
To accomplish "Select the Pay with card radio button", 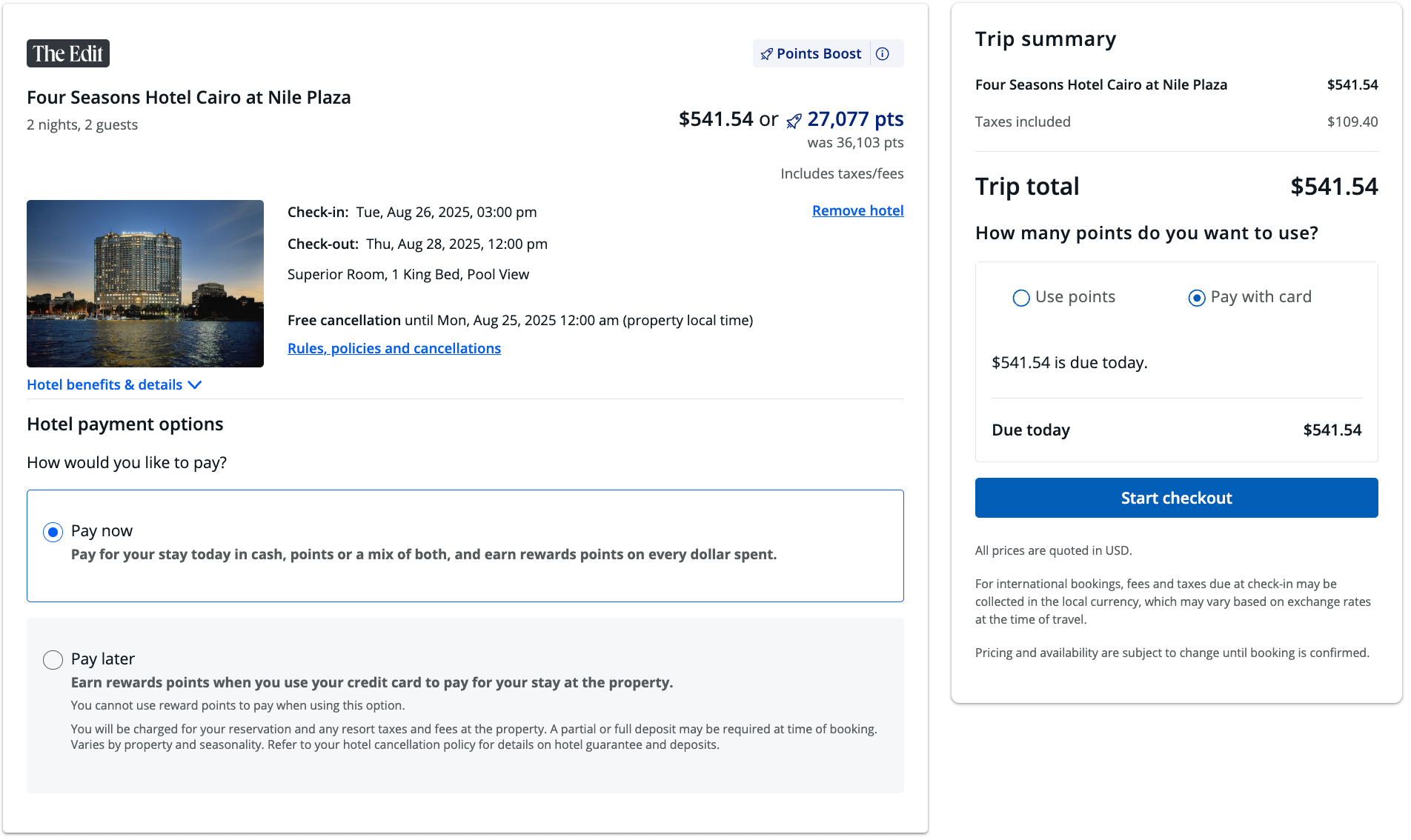I will click(1197, 298).
